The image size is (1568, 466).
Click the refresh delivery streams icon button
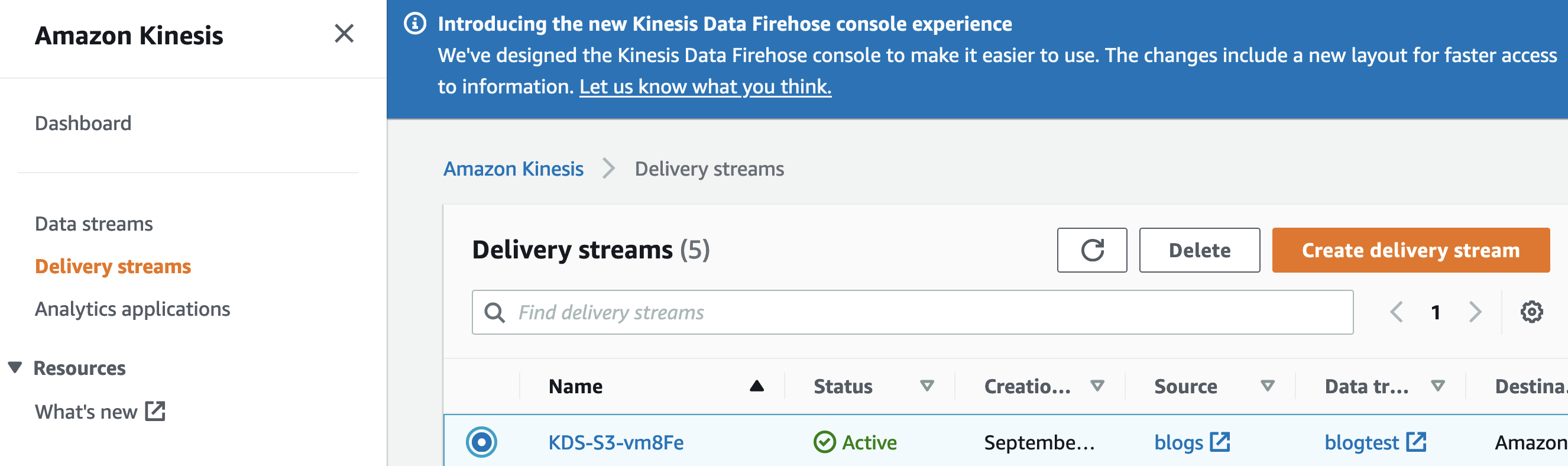click(1091, 250)
